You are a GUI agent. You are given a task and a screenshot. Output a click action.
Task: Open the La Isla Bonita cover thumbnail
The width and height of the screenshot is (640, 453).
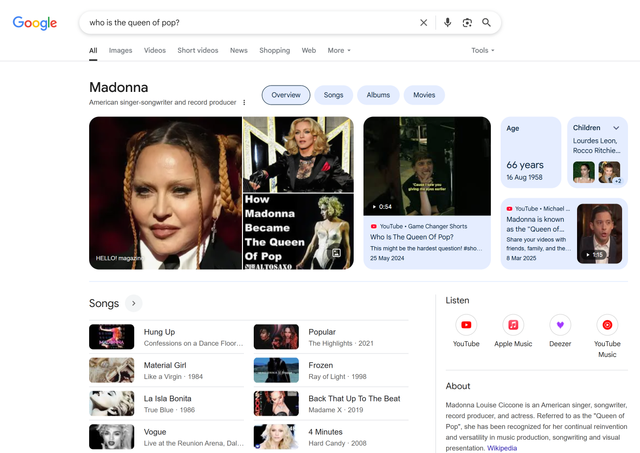[x=111, y=403]
